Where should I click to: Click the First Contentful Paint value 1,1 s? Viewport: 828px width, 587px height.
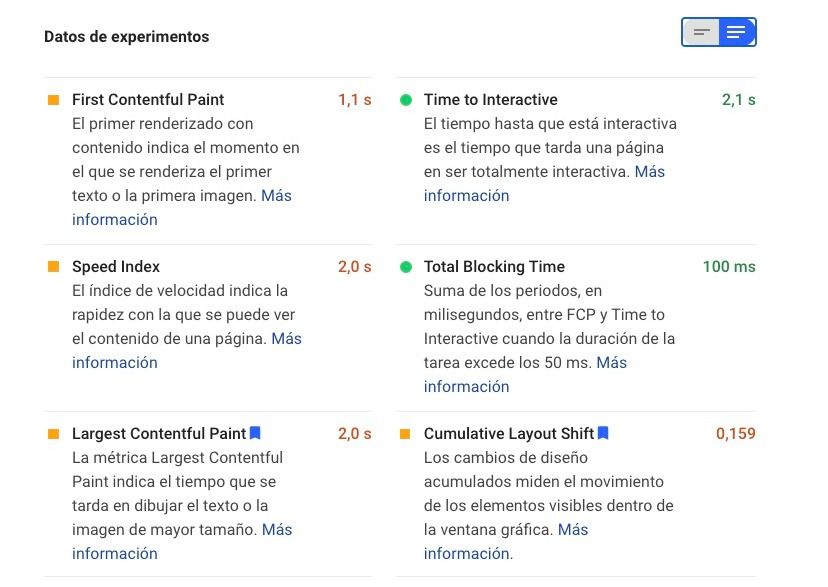355,100
